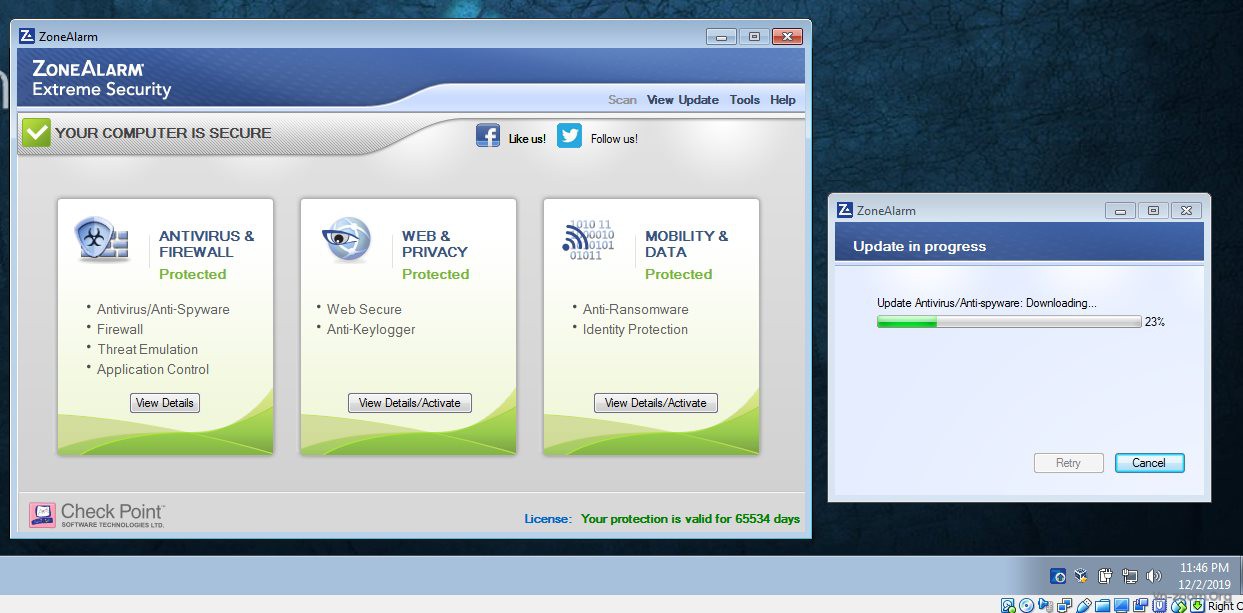The width and height of the screenshot is (1243, 613).
Task: Select the Update menu item
Action: pos(699,100)
